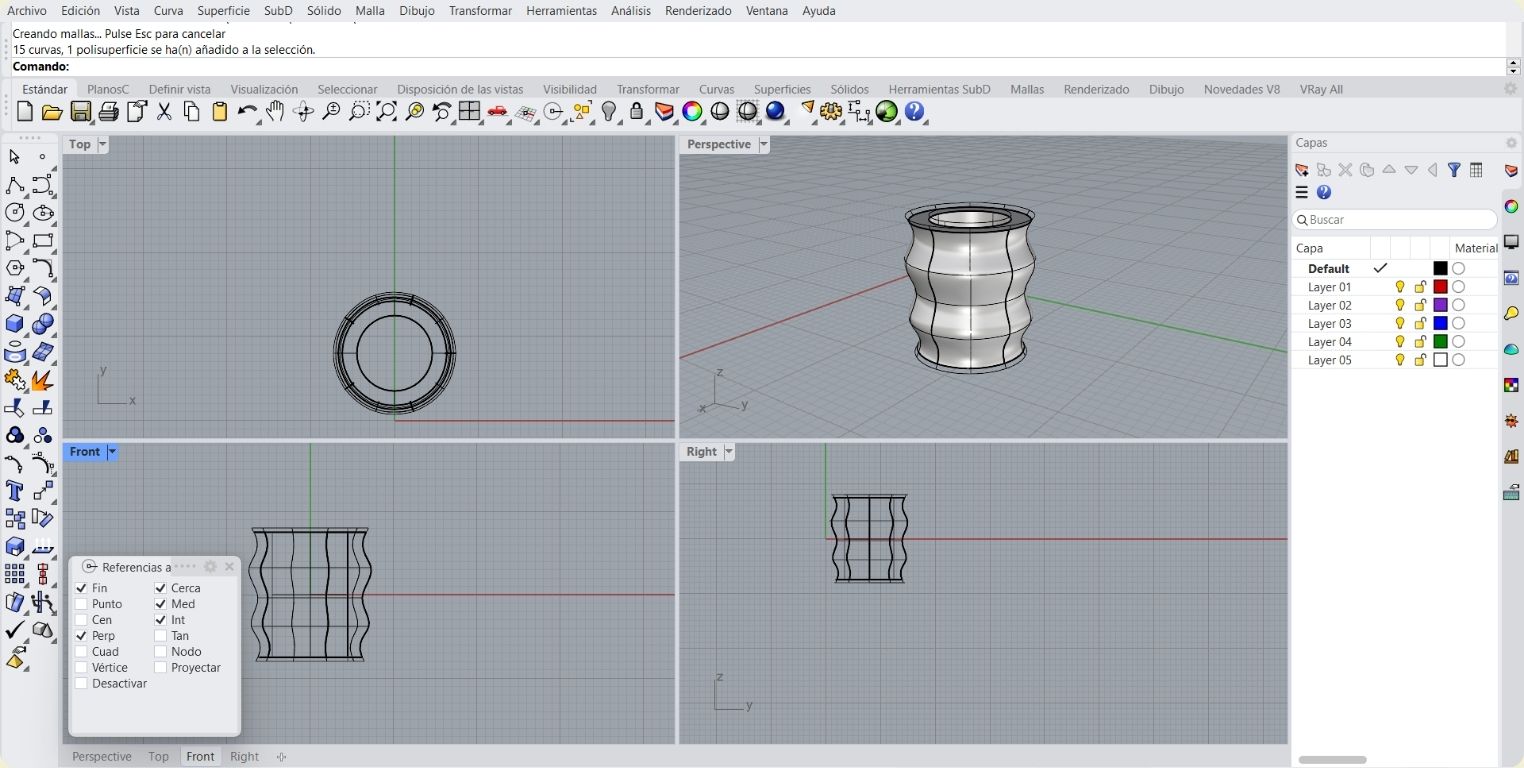
Task: Click the light bulb hide objects icon
Action: point(610,112)
